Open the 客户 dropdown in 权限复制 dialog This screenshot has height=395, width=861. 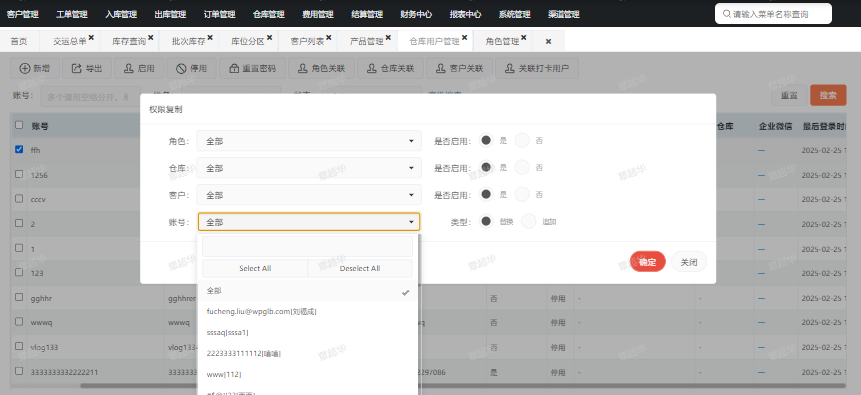[309, 194]
